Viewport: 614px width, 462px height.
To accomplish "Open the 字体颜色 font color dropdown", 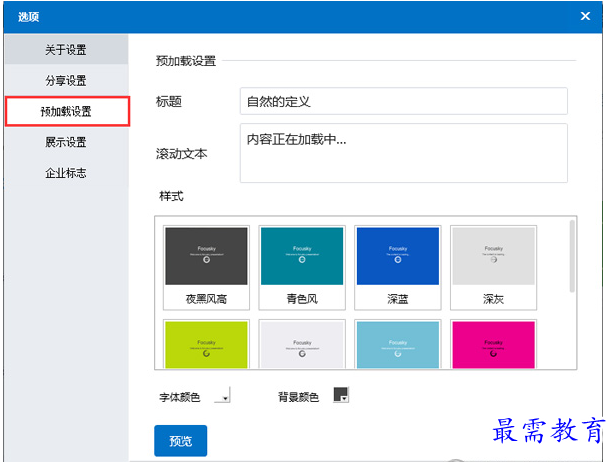I will pyautogui.click(x=221, y=397).
